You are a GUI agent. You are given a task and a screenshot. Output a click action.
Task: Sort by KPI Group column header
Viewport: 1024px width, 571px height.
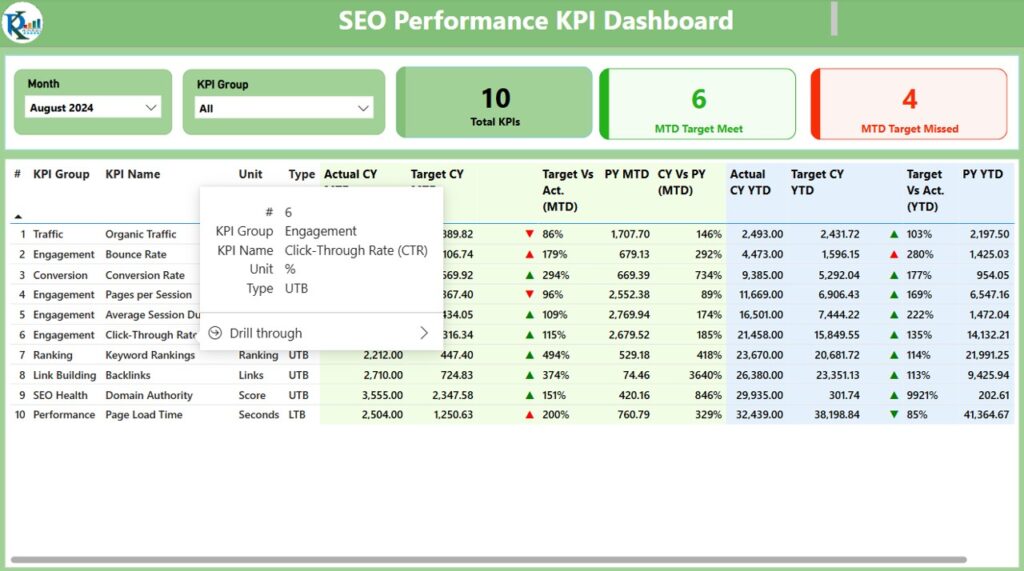coord(61,174)
